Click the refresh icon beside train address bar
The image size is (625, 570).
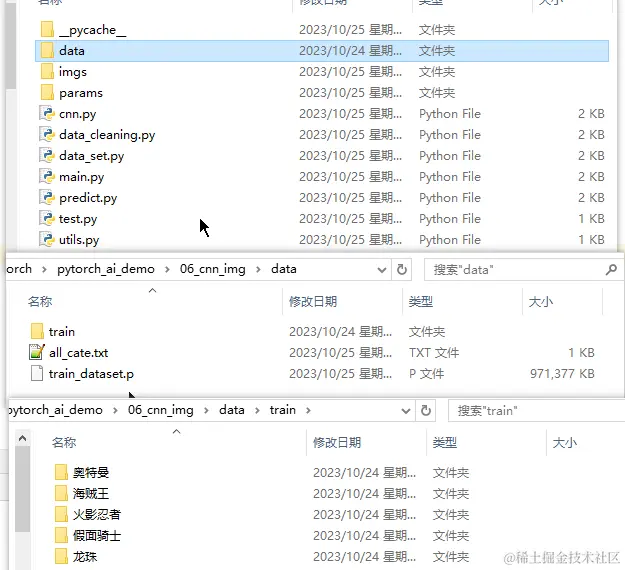click(426, 411)
